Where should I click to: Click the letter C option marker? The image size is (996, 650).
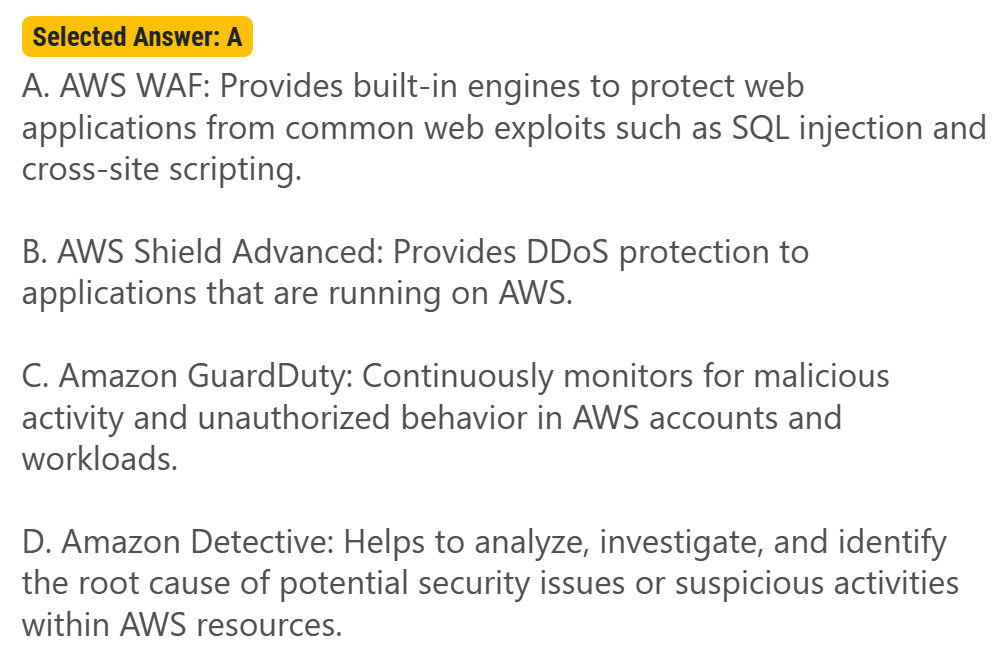(35, 376)
